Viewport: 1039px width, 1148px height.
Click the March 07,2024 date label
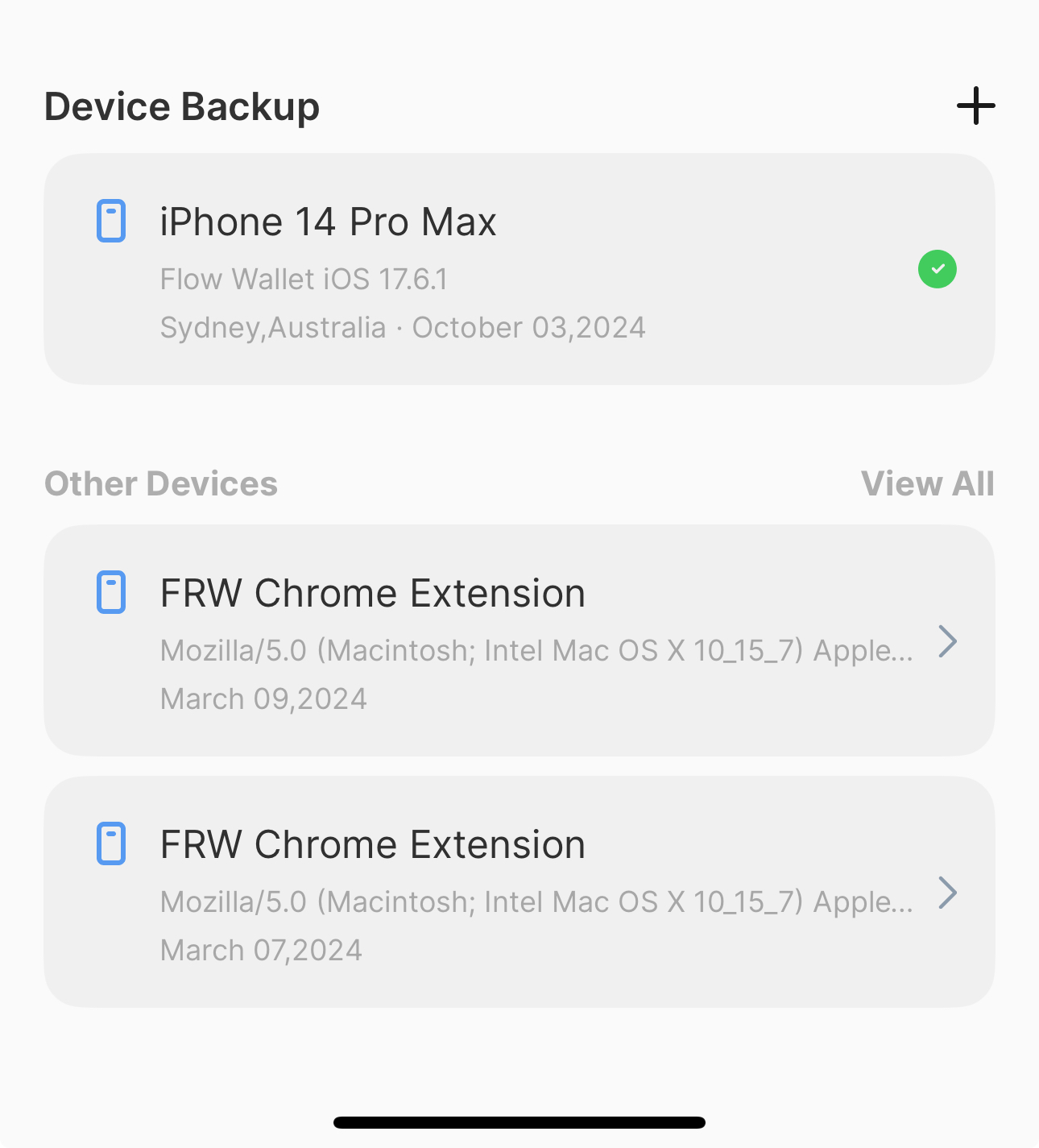coord(261,951)
